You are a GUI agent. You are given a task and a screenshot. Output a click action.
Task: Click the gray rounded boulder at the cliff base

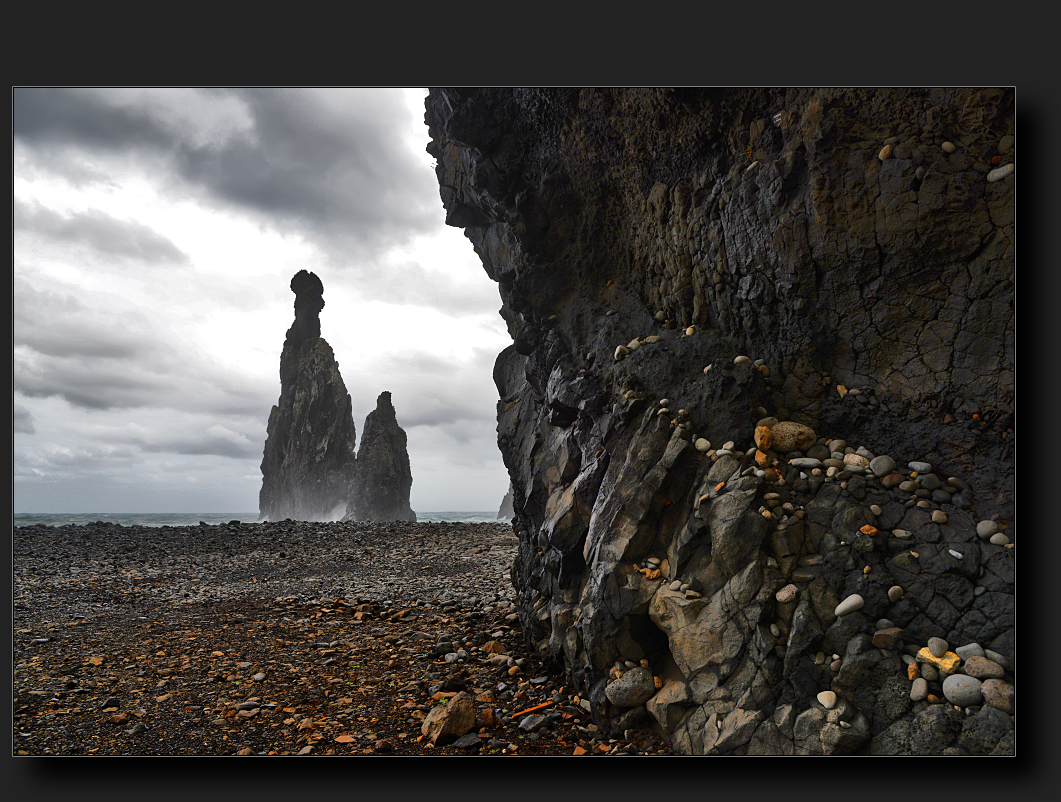click(x=630, y=687)
